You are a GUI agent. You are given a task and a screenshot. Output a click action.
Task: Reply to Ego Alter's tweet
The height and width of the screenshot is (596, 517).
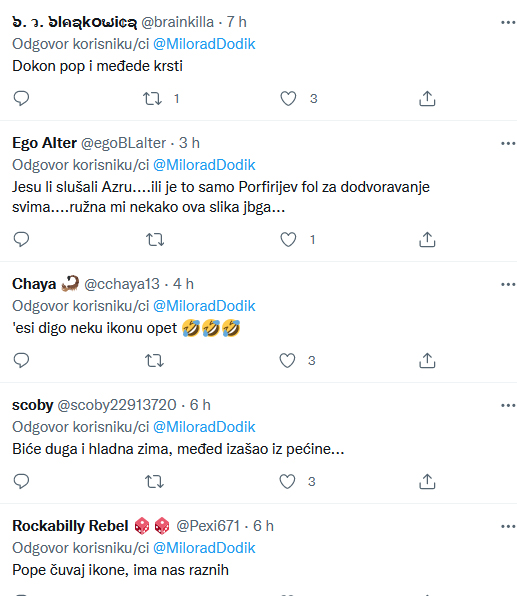click(x=21, y=239)
